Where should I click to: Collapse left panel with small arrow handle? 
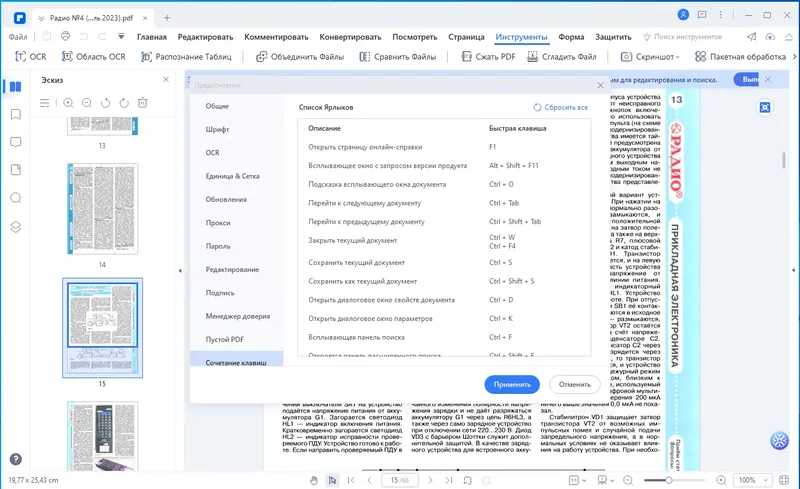(180, 271)
